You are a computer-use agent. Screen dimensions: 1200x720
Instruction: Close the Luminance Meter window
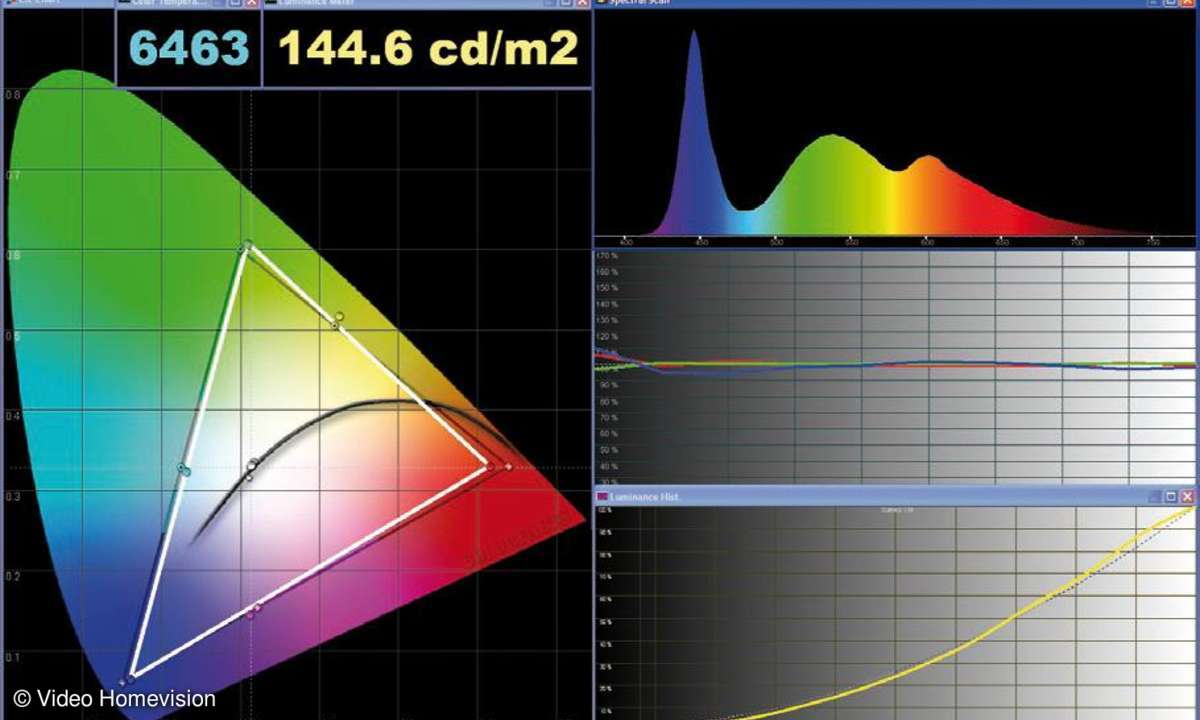point(582,3)
